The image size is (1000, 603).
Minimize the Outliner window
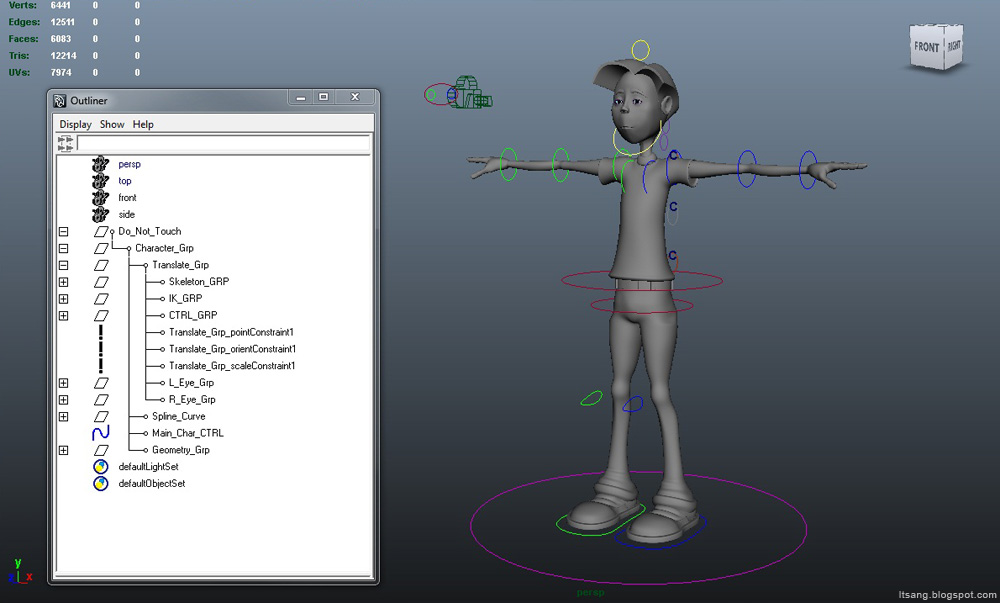300,97
